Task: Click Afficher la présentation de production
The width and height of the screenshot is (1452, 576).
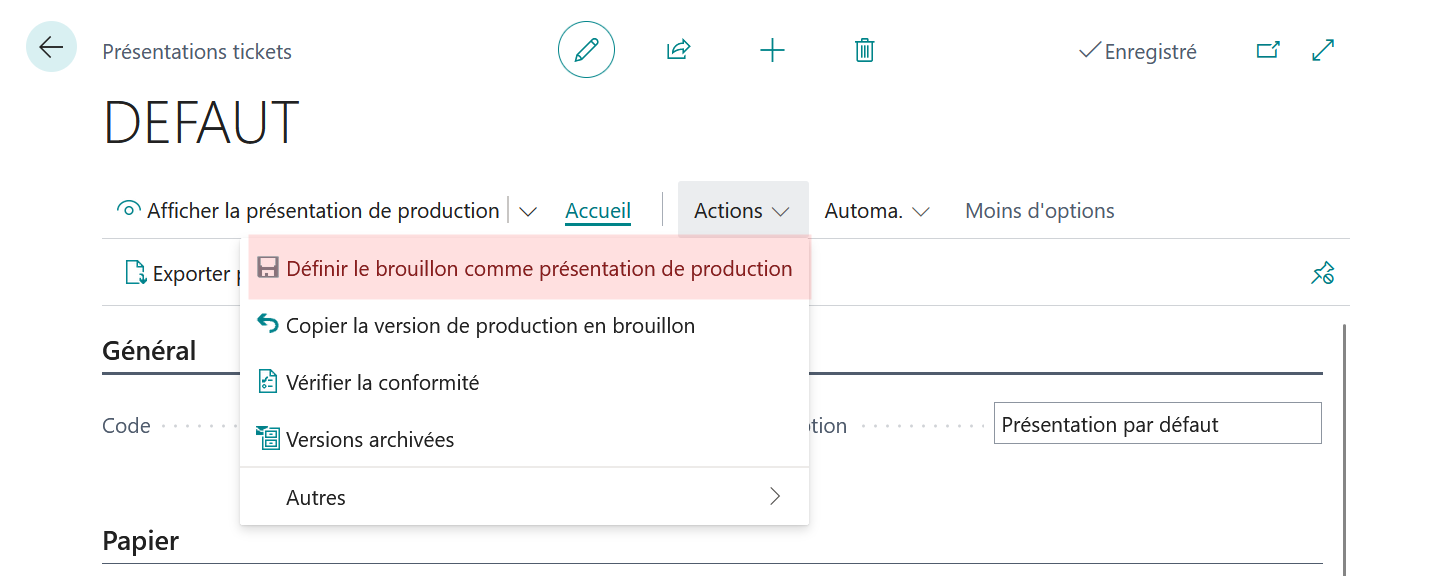Action: click(309, 211)
